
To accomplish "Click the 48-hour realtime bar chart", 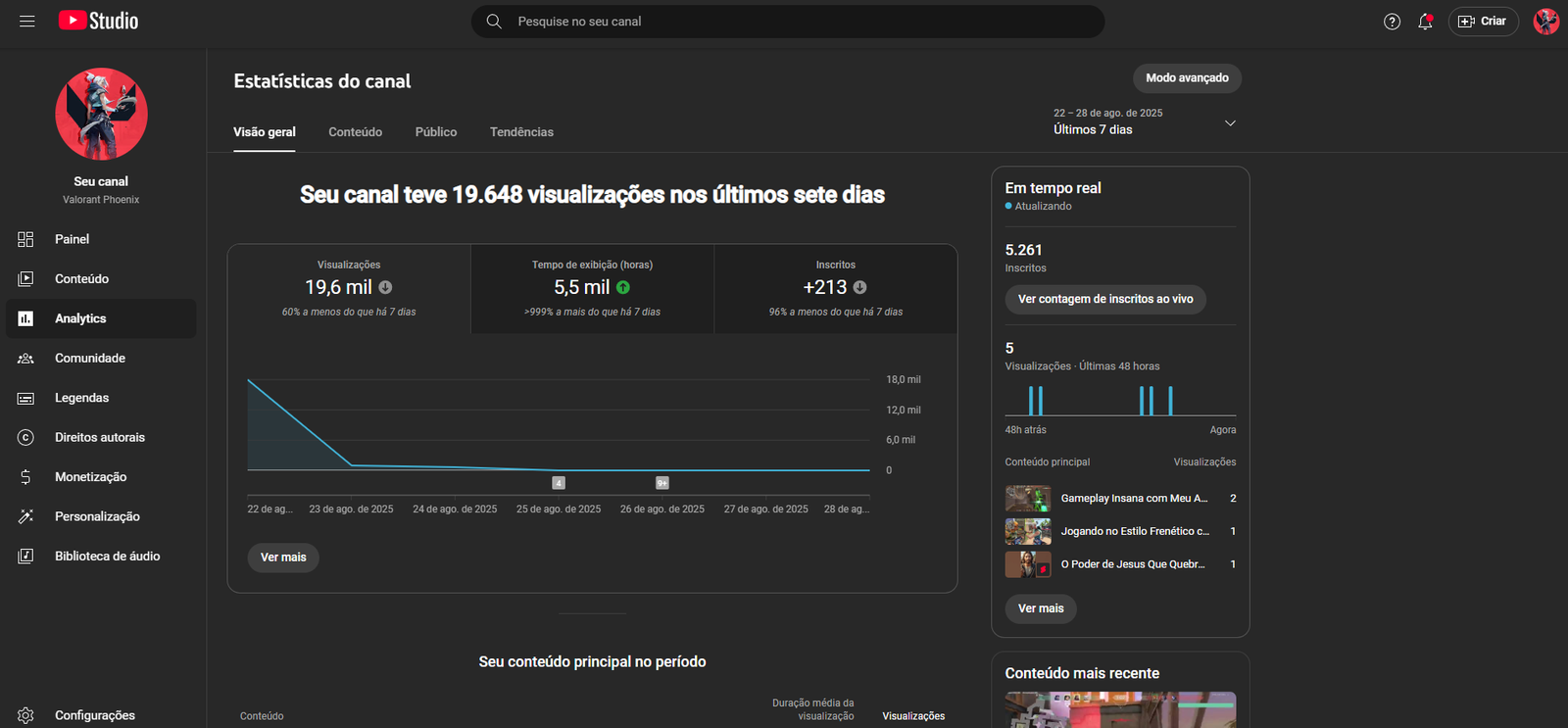I will click(x=1120, y=401).
